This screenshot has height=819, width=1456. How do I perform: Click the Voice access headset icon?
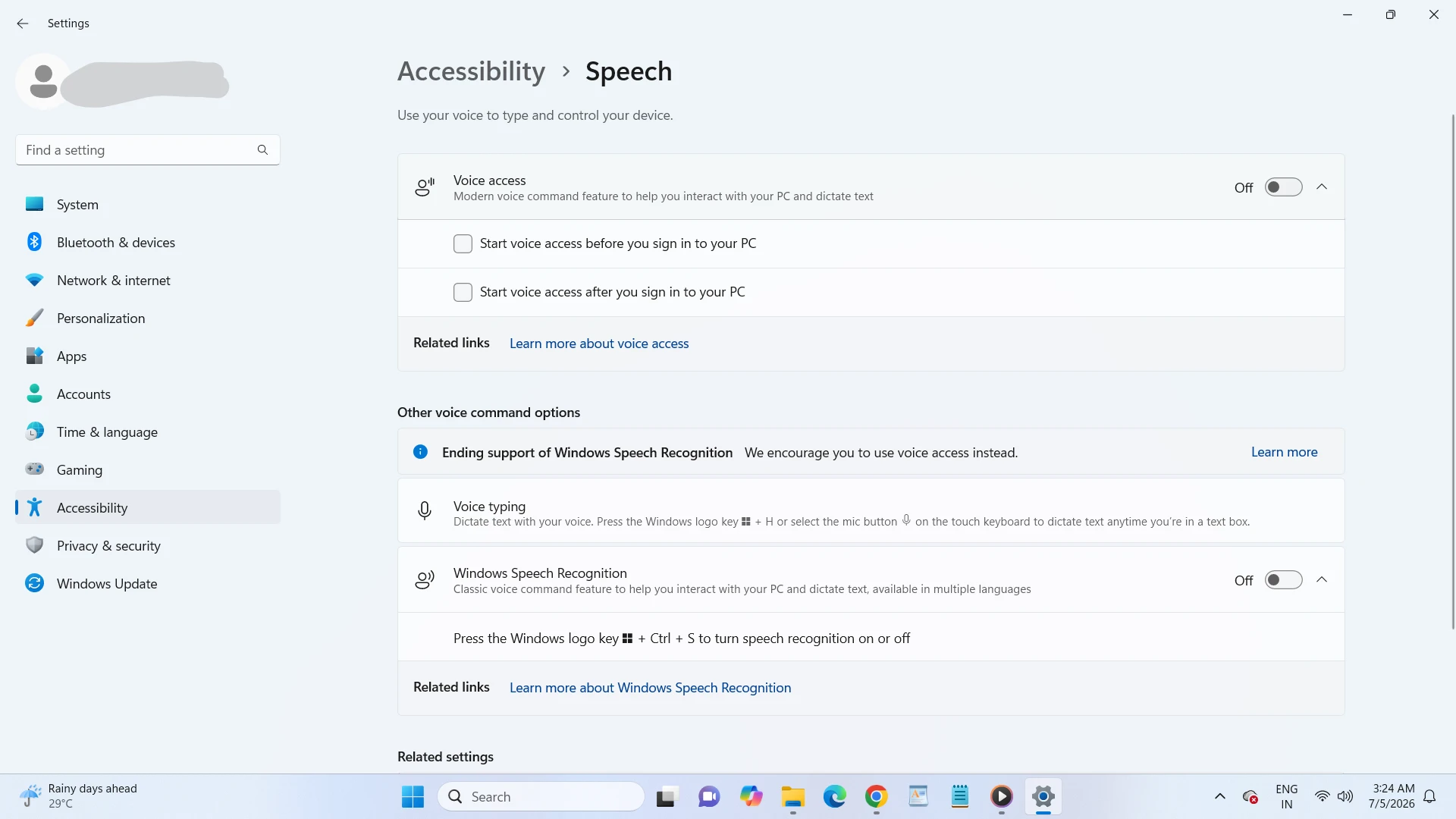[x=425, y=187]
